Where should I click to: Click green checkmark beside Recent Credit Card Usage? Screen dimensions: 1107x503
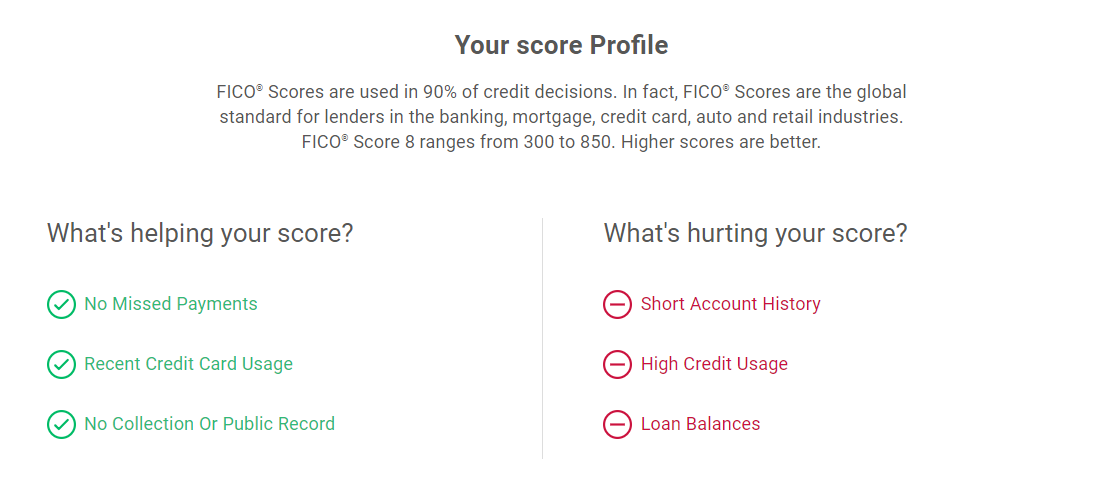tap(61, 365)
